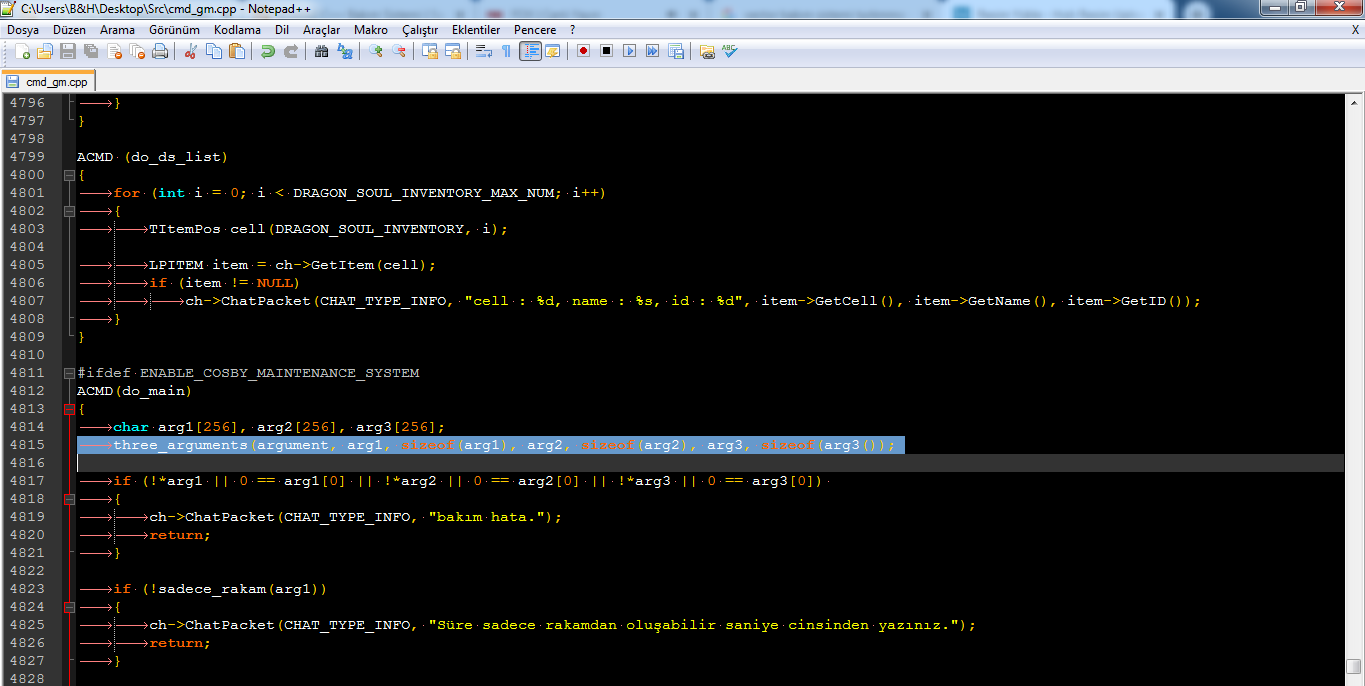
Task: Click the toolbar icon right of indent guide
Action: (x=552, y=51)
